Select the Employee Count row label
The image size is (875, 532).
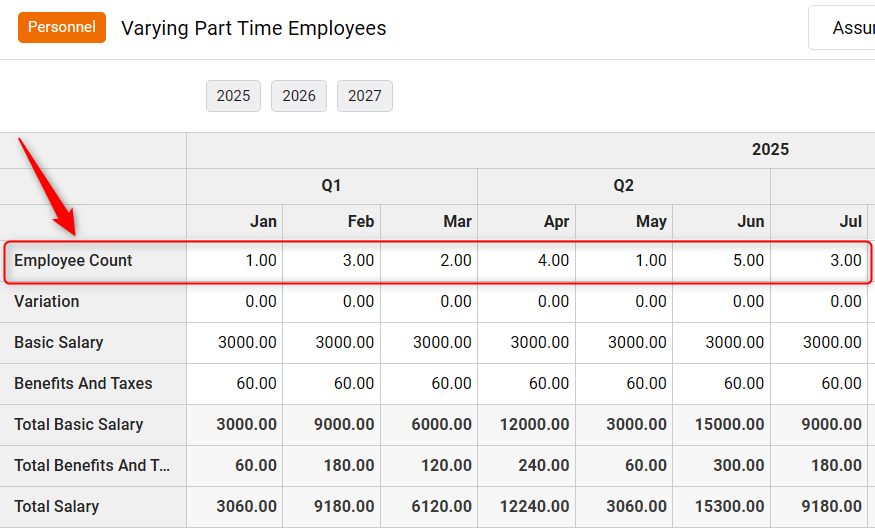pos(73,261)
